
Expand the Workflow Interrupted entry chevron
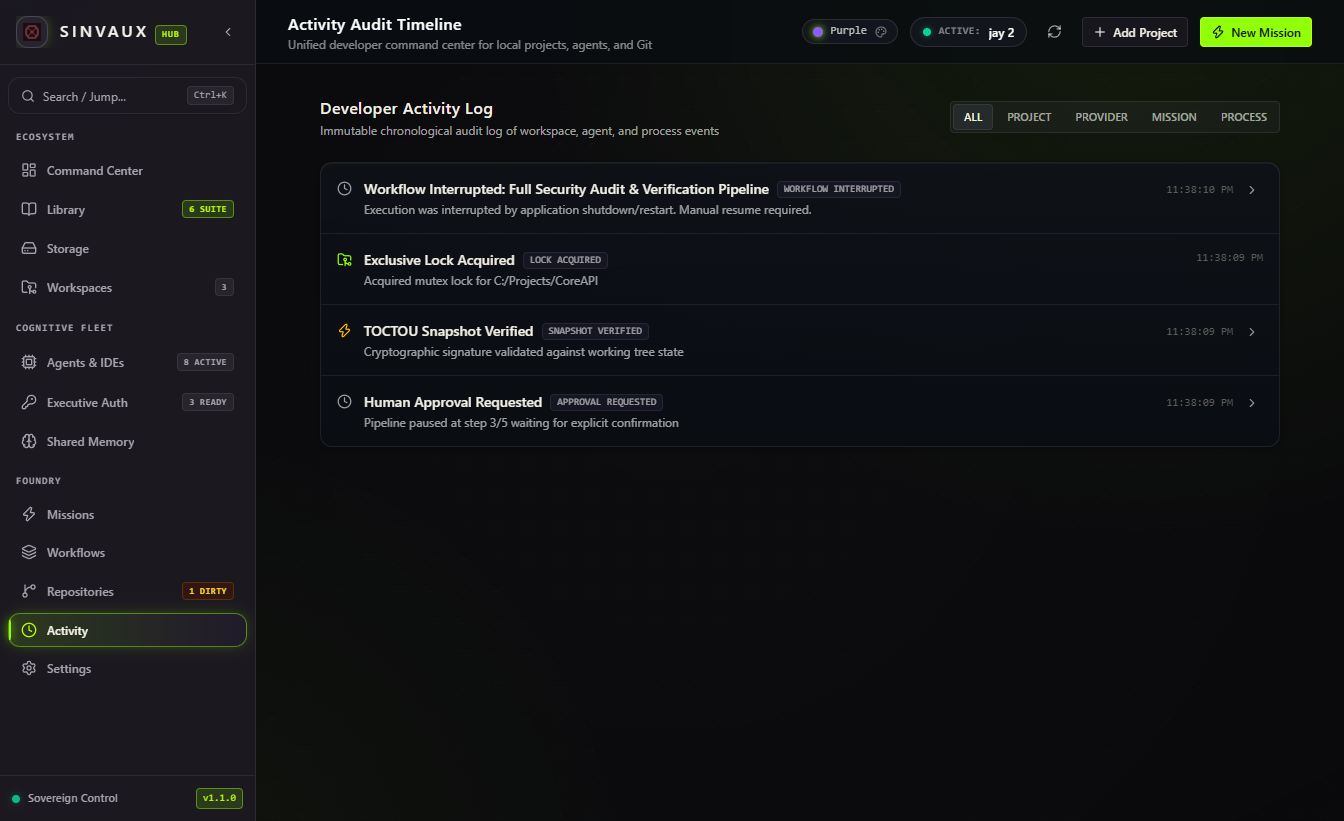pyautogui.click(x=1252, y=190)
